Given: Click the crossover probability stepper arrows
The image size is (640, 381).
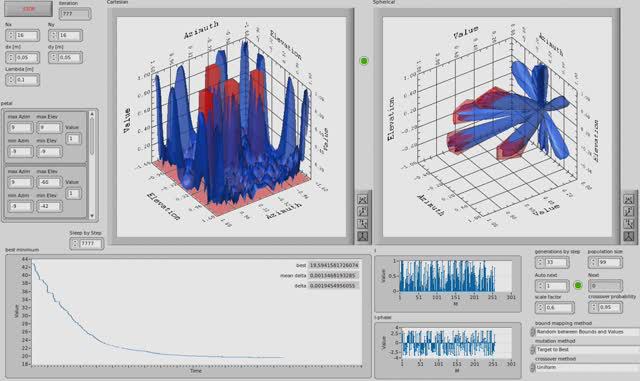Looking at the screenshot, I should 593,307.
